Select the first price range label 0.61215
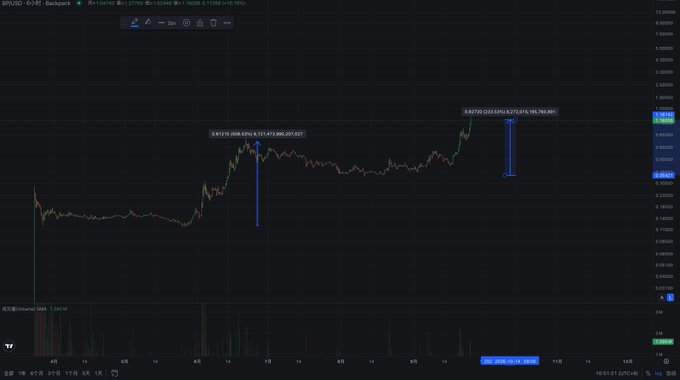 point(257,134)
